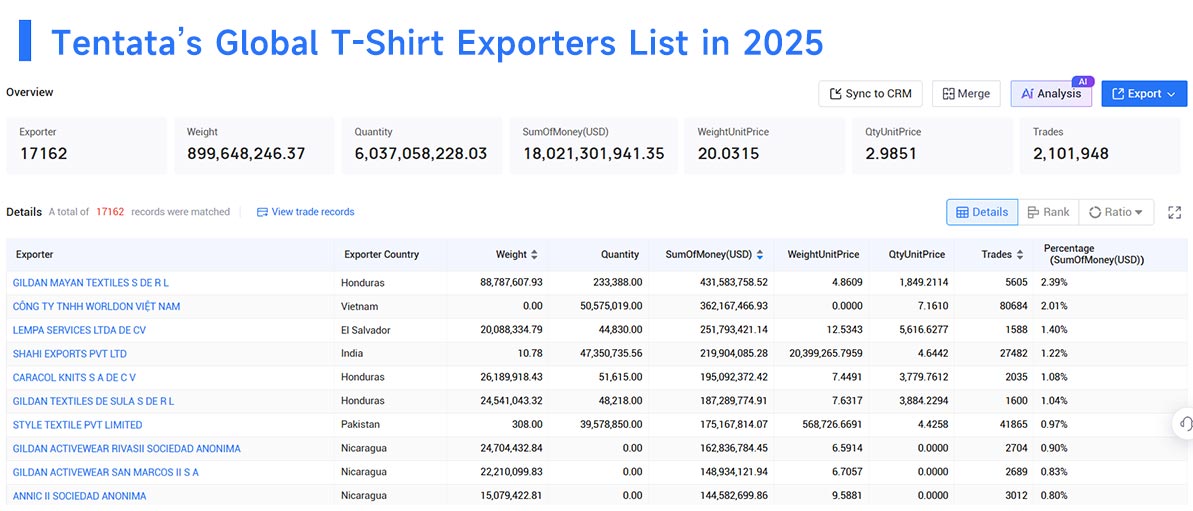Screen dimensions: 1193x511
Task: Open View trade records link
Action: coord(305,212)
